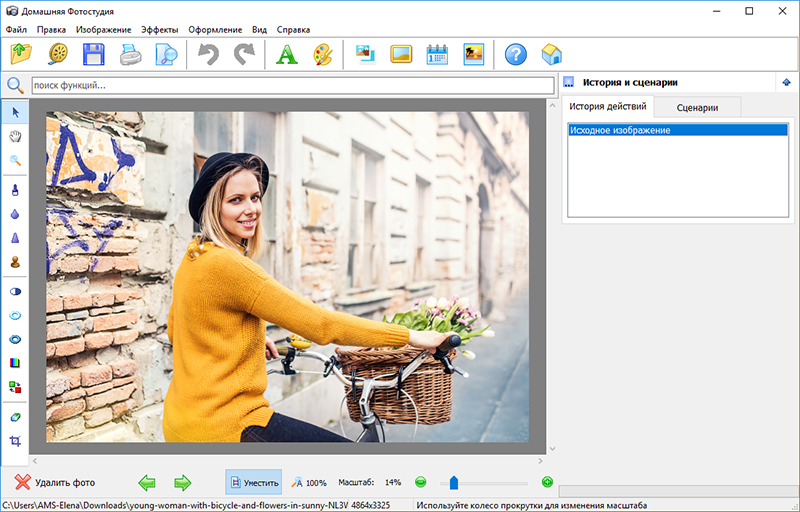Image resolution: width=800 pixels, height=512 pixels.
Task: Create a calendar with the calendar icon
Action: click(x=437, y=54)
